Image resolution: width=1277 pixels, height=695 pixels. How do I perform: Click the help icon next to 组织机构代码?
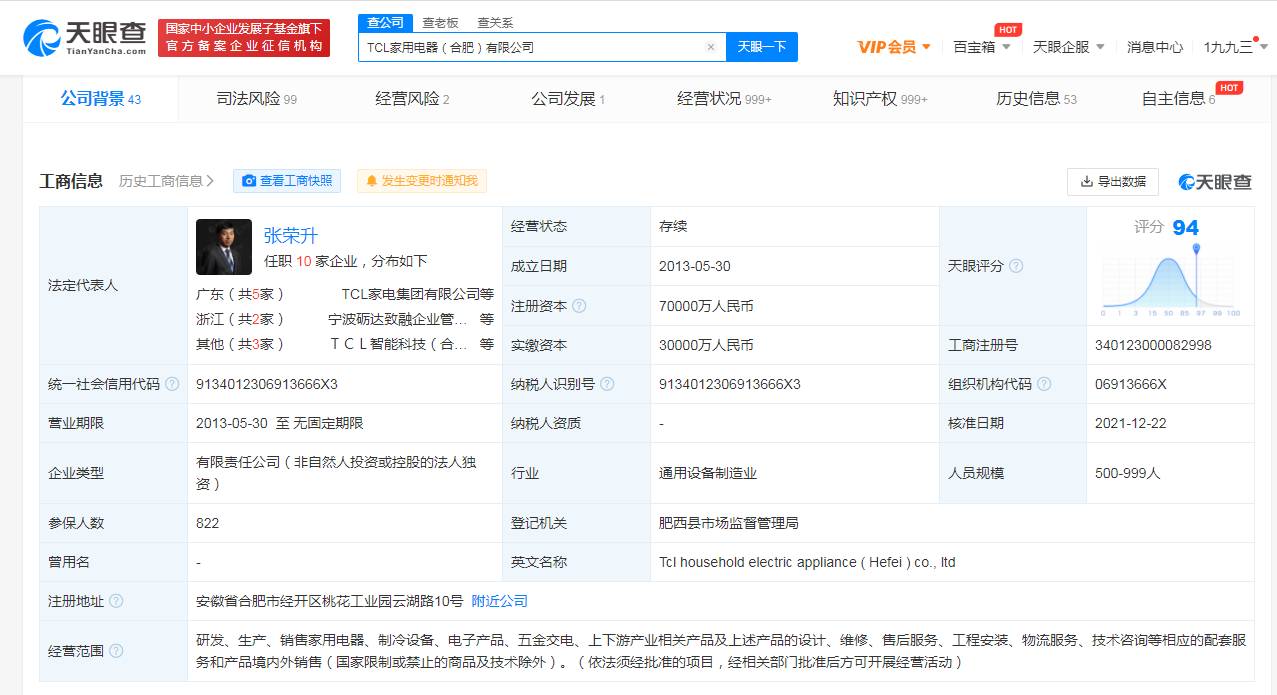[1044, 384]
